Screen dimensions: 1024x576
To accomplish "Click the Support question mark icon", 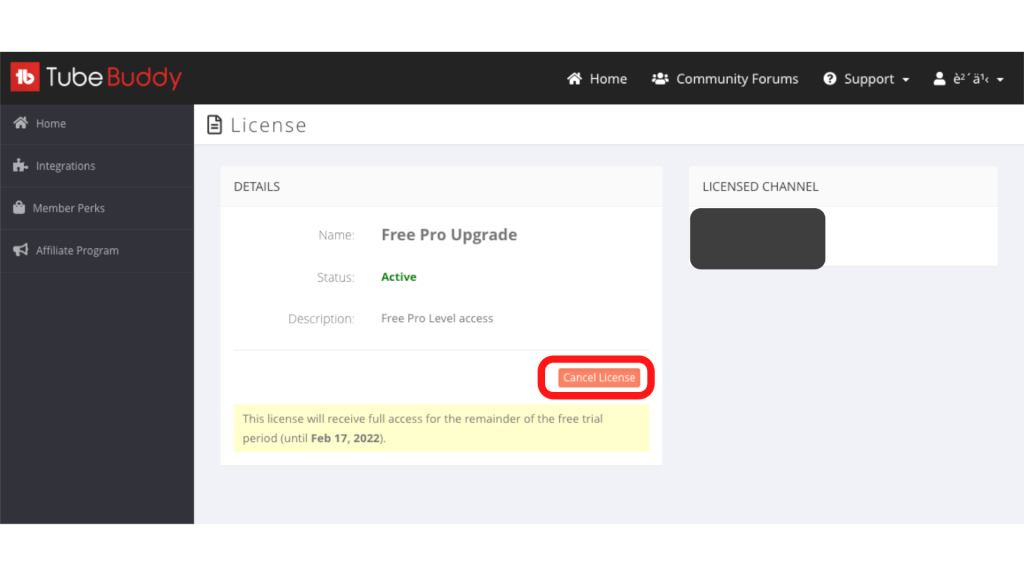I will (829, 79).
